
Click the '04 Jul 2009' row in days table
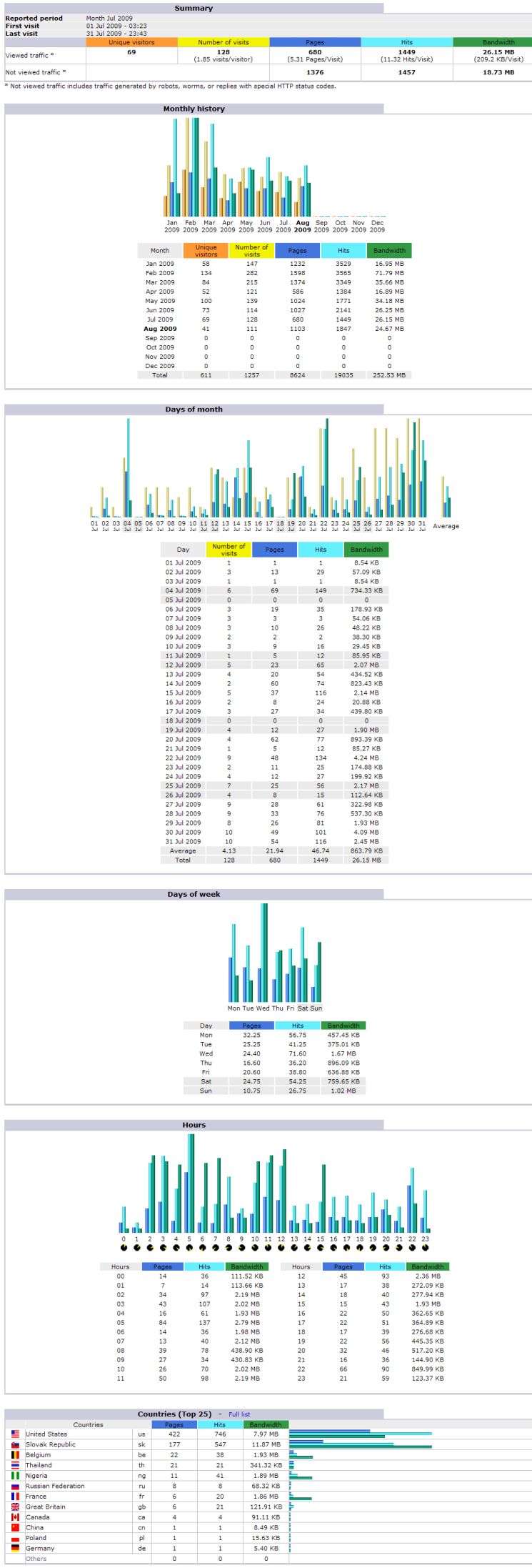(x=275, y=590)
